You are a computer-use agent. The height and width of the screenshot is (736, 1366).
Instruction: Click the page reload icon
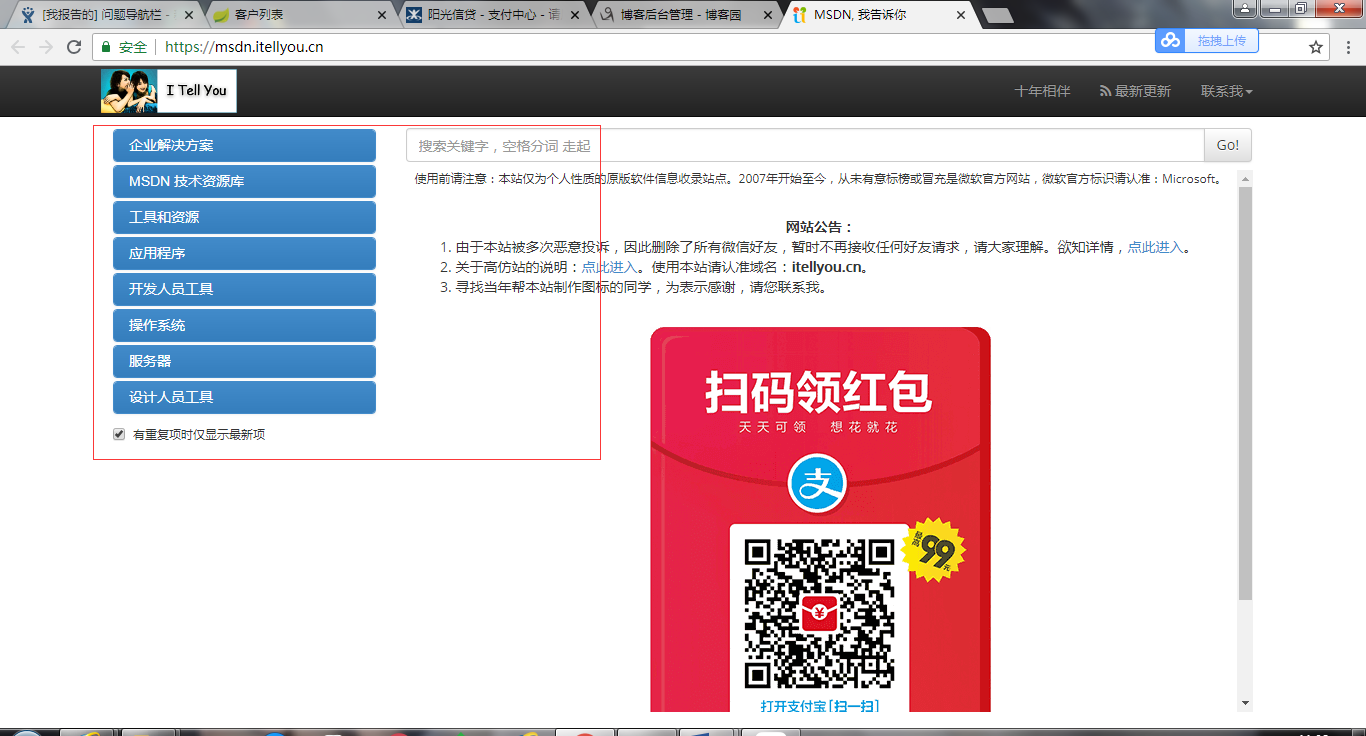pyautogui.click(x=73, y=46)
